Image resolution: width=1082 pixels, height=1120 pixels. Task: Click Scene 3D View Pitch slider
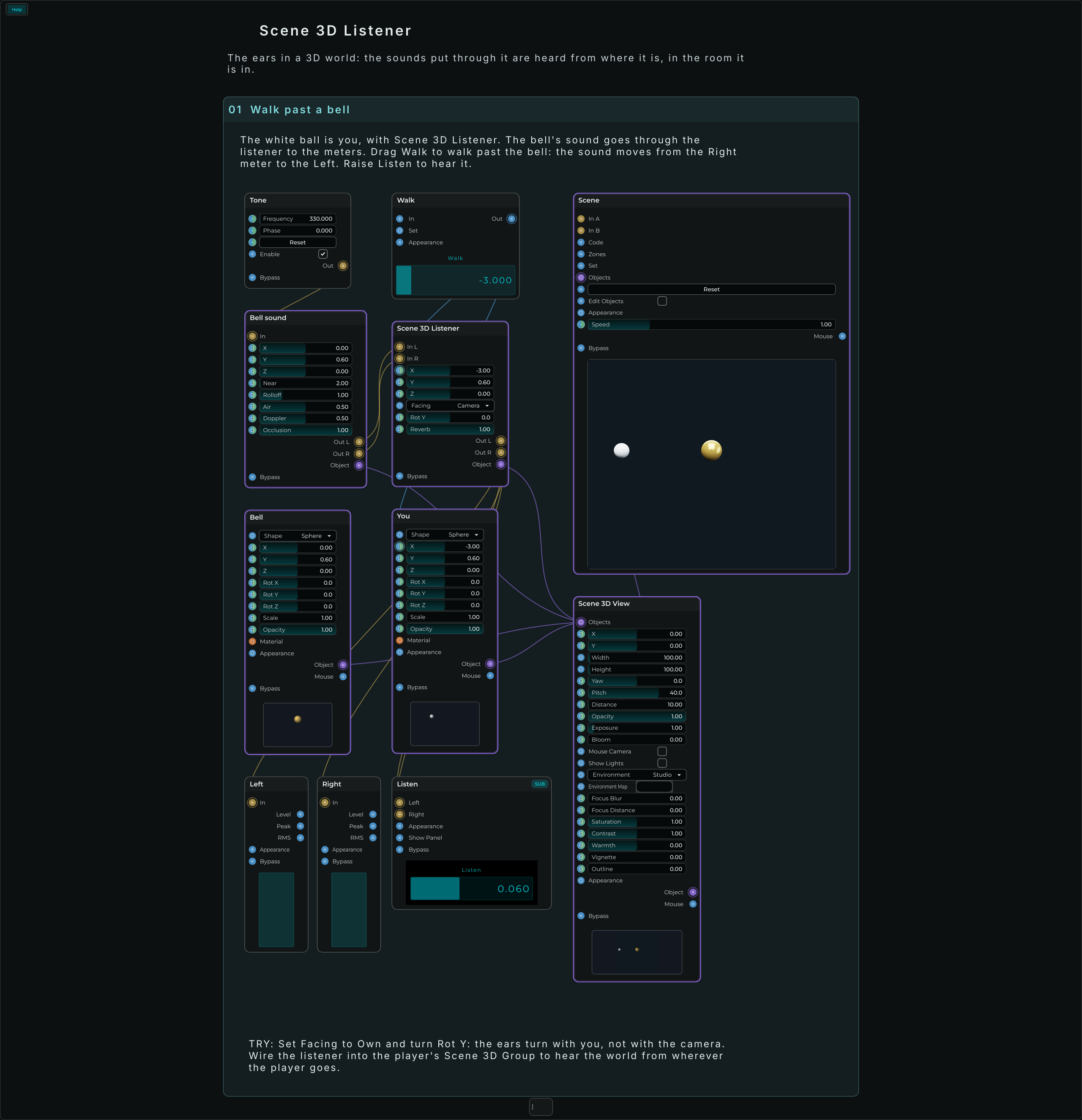[637, 693]
